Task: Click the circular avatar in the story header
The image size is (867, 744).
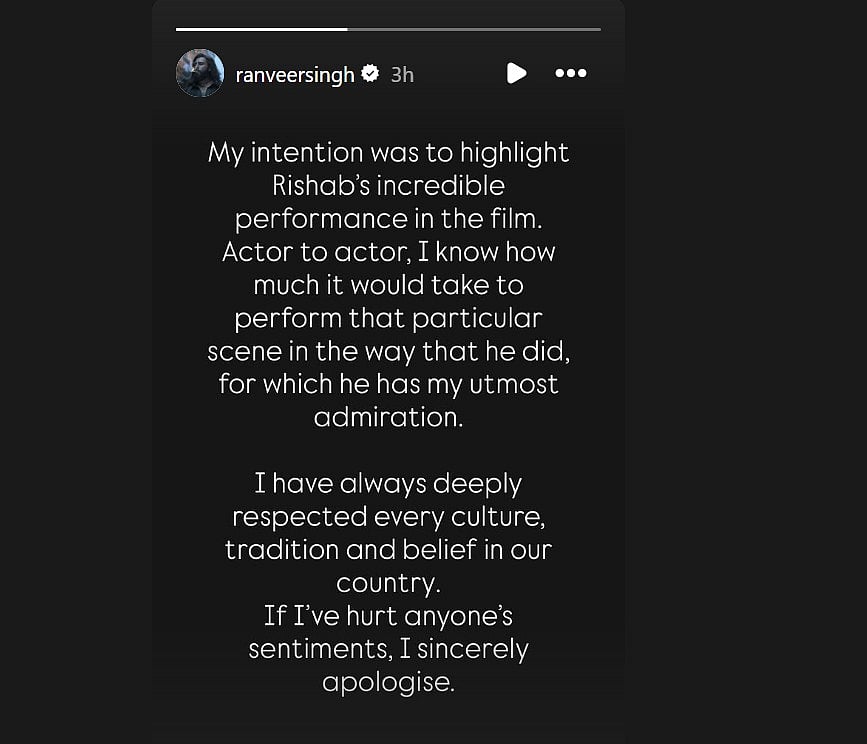Action: pyautogui.click(x=200, y=74)
